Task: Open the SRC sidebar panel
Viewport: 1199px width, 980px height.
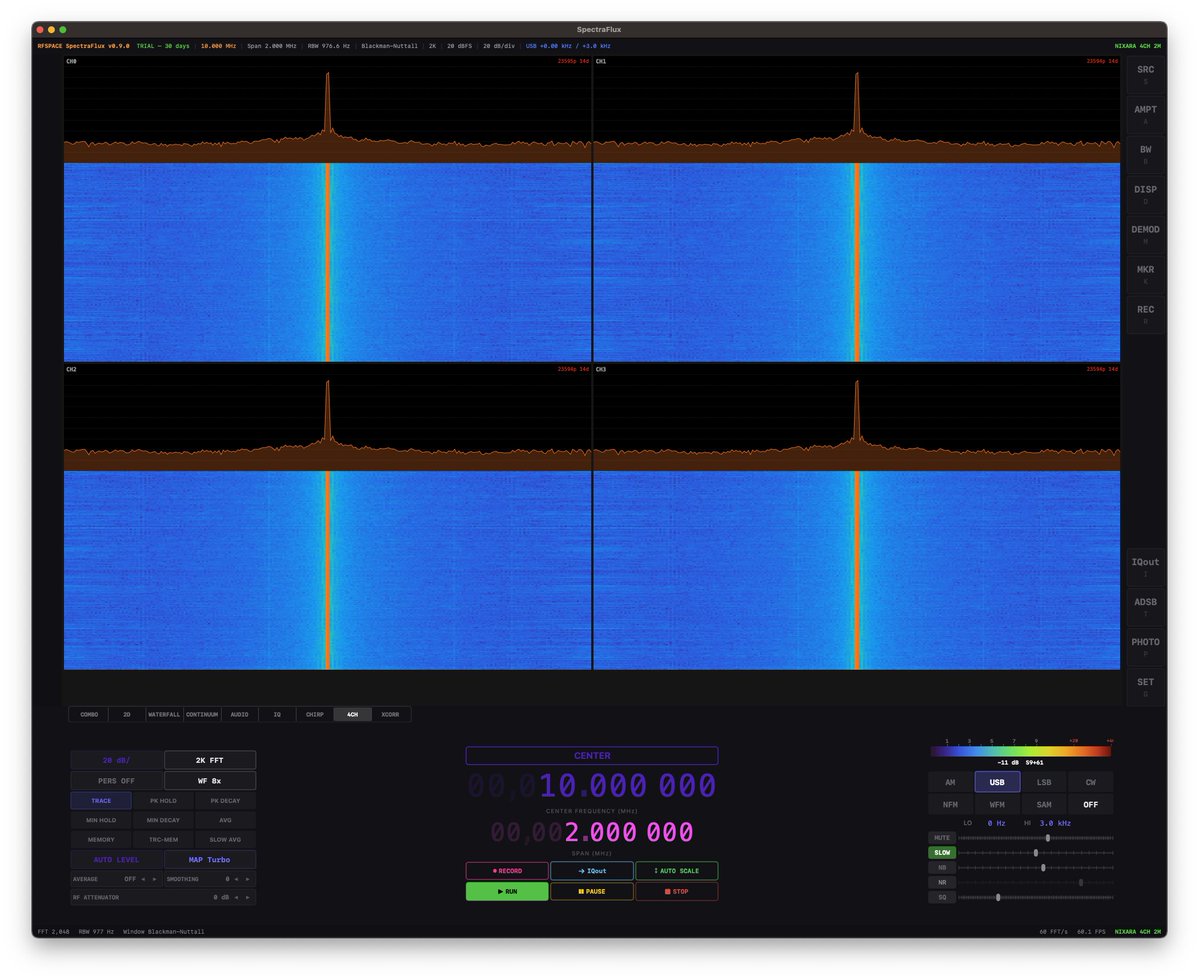Action: (x=1145, y=75)
